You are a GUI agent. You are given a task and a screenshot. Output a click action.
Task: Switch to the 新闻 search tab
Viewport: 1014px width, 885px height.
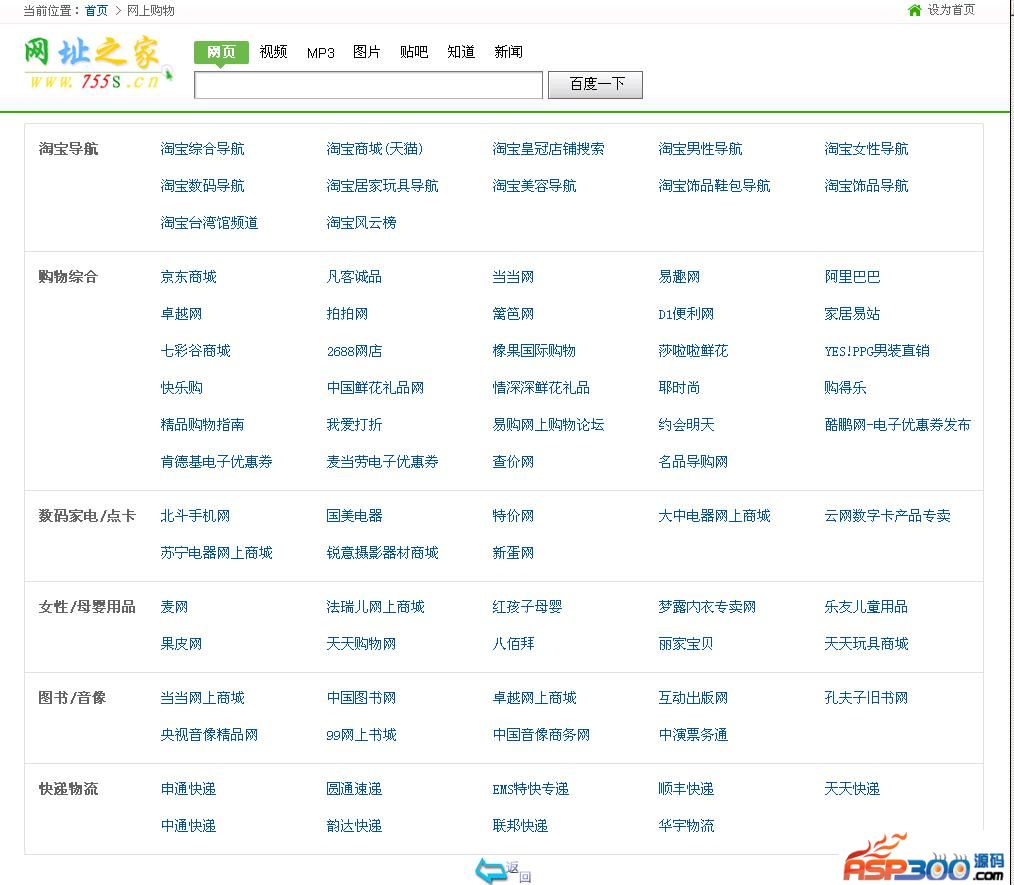pyautogui.click(x=508, y=52)
